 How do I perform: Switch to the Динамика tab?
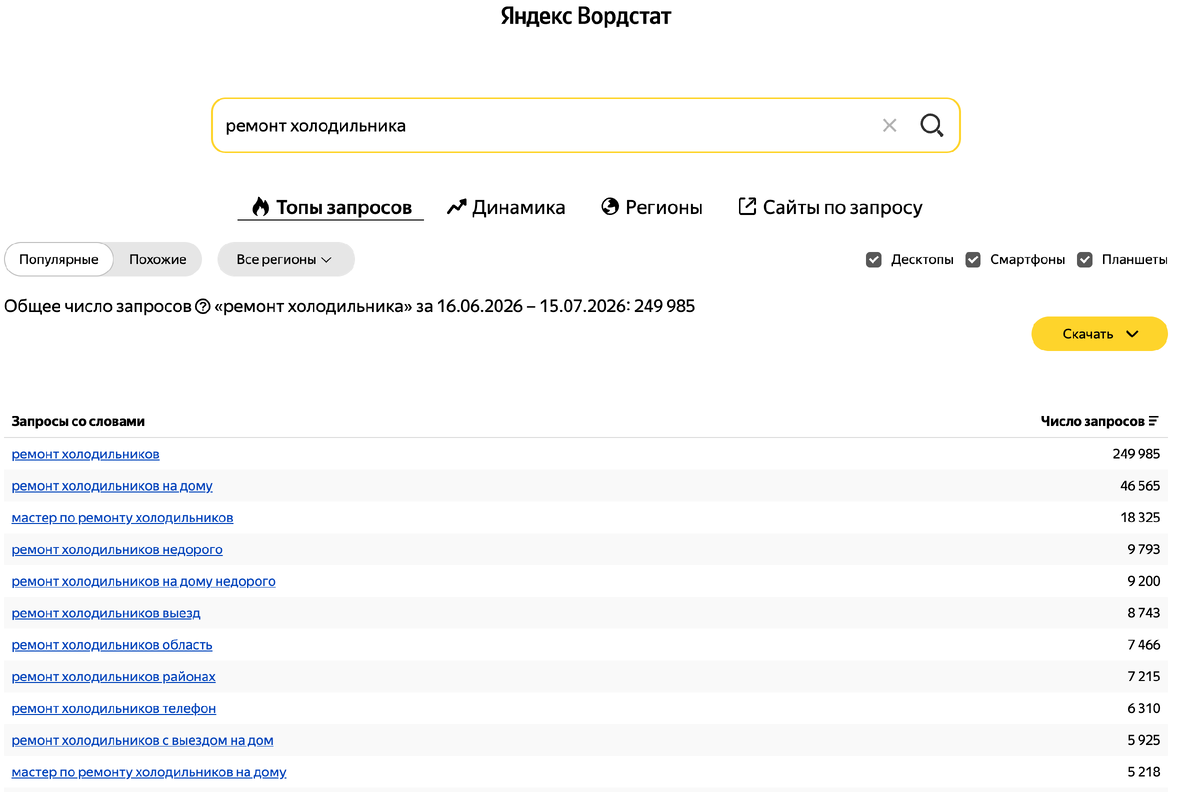pyautogui.click(x=506, y=207)
